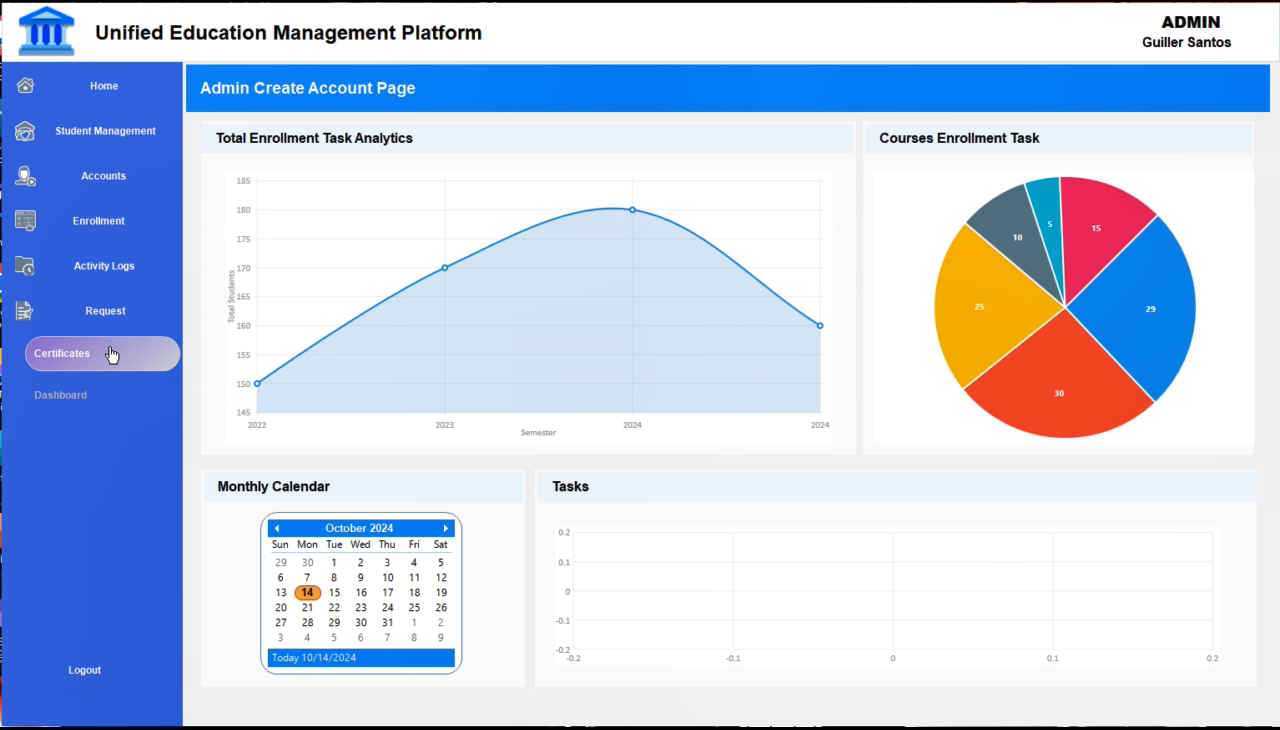1280x730 pixels.
Task: Select October 31 in the calendar
Action: pos(387,622)
